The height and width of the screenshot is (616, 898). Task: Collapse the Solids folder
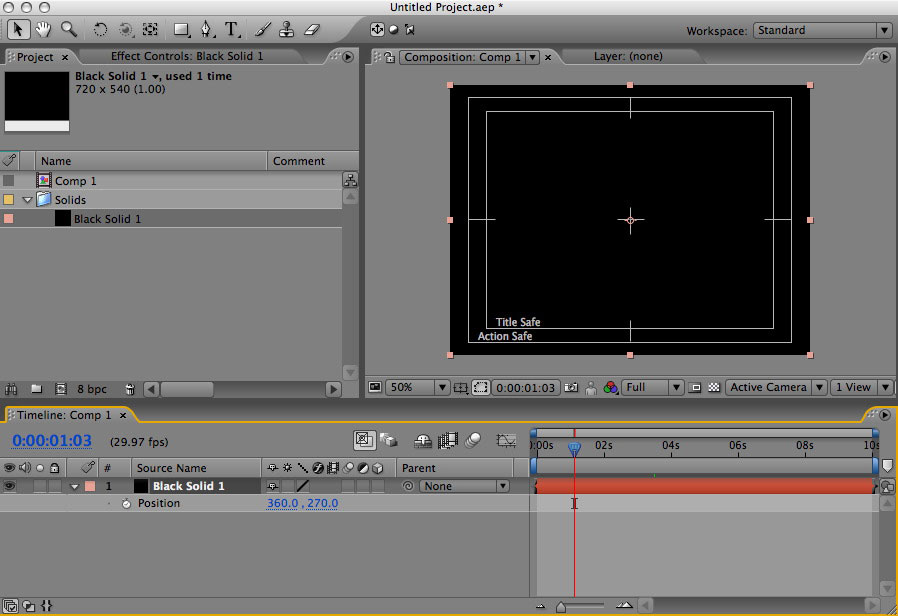pyautogui.click(x=27, y=200)
